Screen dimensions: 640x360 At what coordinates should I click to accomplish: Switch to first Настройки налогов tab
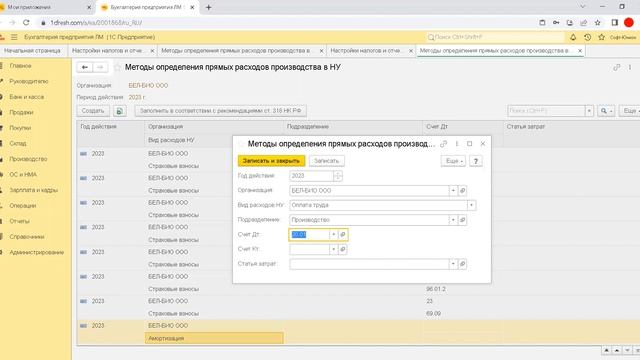coord(107,51)
